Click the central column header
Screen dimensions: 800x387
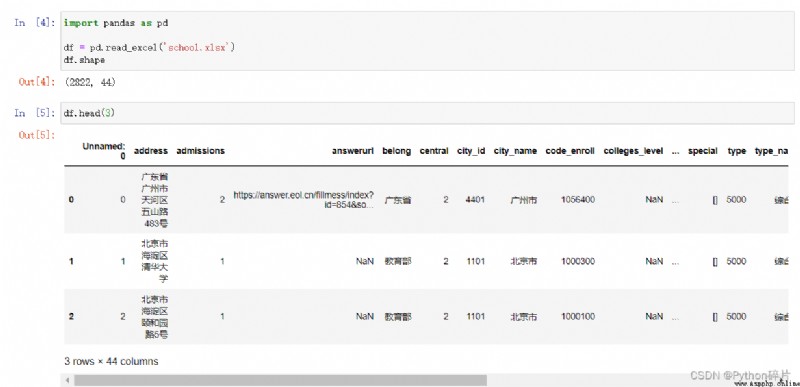click(434, 151)
